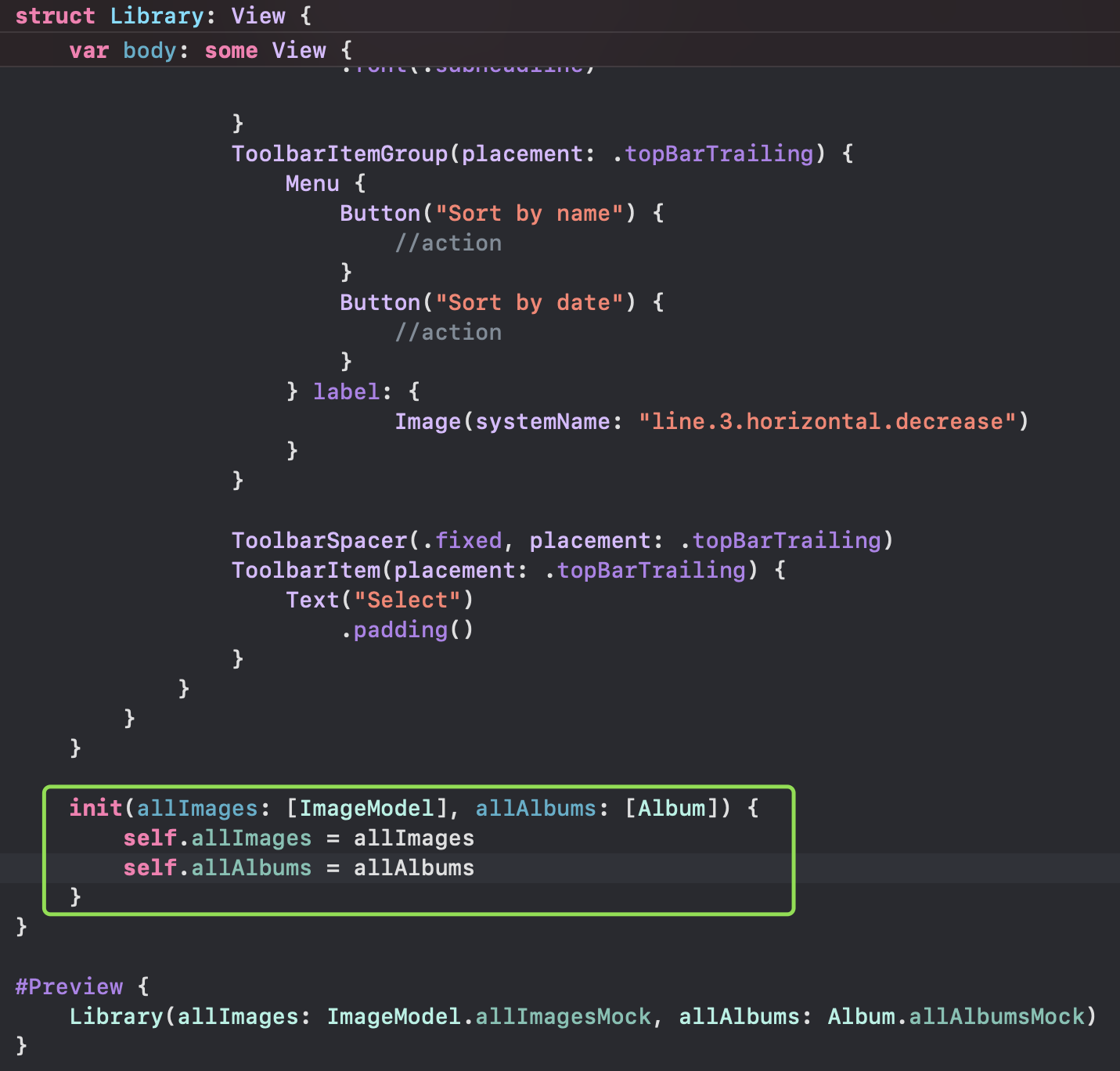This screenshot has width=1120, height=1071.
Task: Click the 'struct' keyword in the header
Action: (55, 16)
